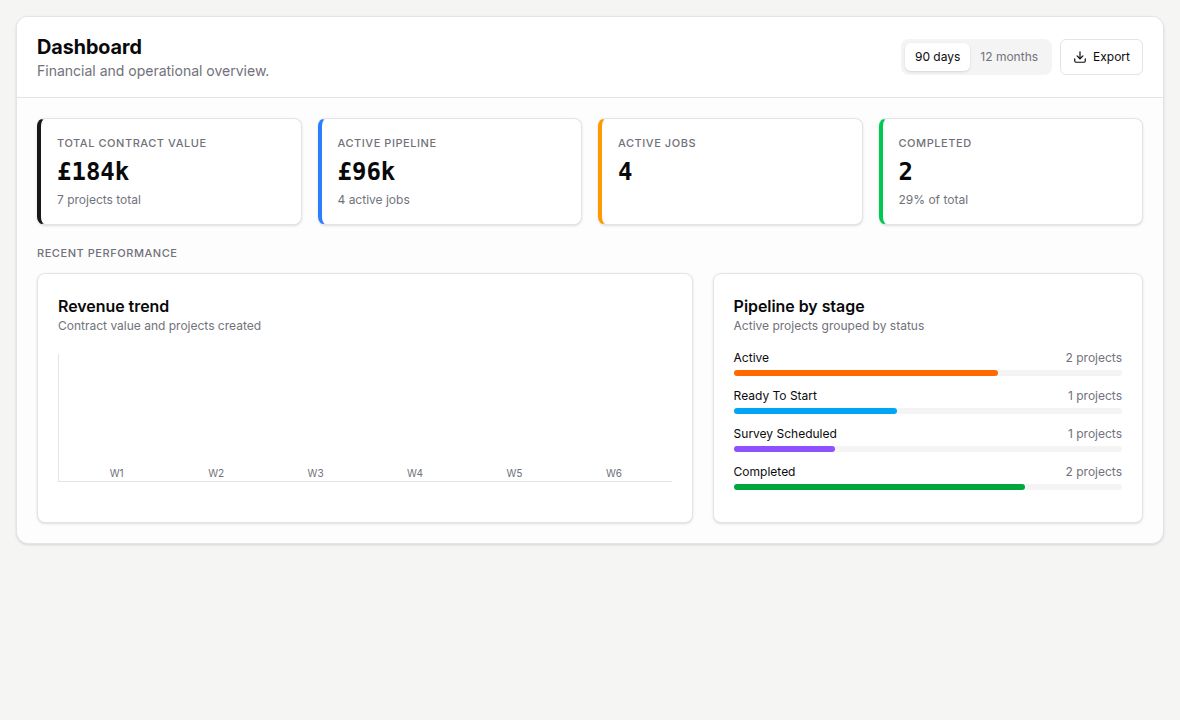The image size is (1180, 720).
Task: Click the £96k value
Action: coord(366,172)
